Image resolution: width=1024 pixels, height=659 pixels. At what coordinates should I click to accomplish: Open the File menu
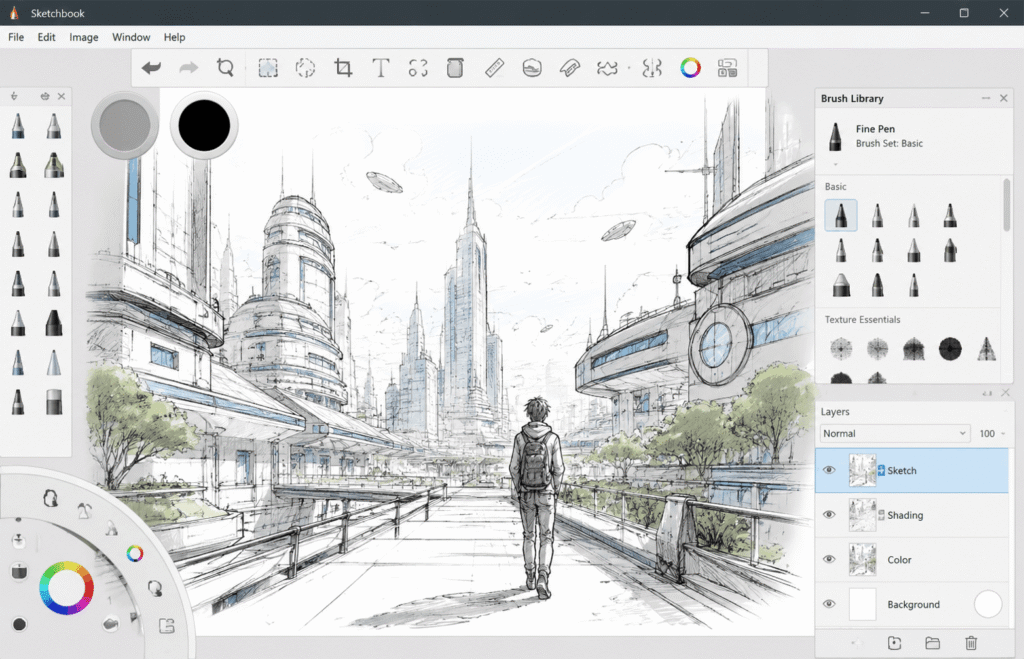tap(16, 37)
